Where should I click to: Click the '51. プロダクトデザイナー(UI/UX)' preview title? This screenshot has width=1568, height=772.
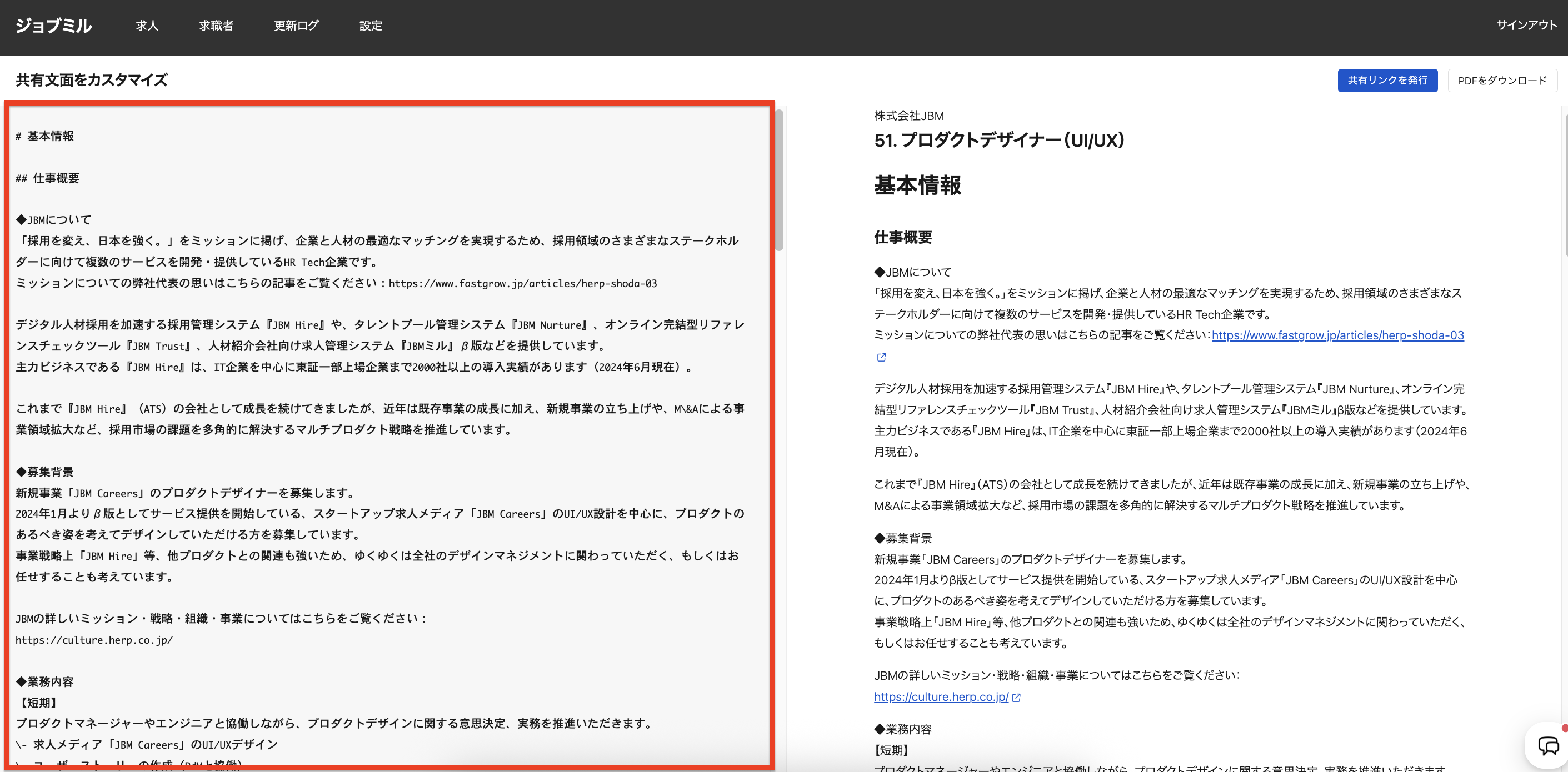point(999,141)
